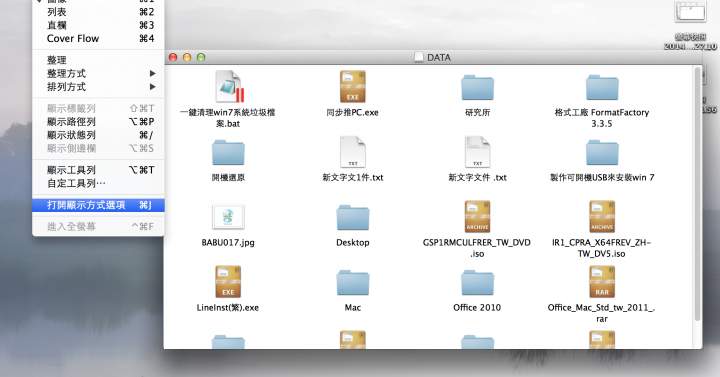Open the Mac folder icon

[x=353, y=283]
